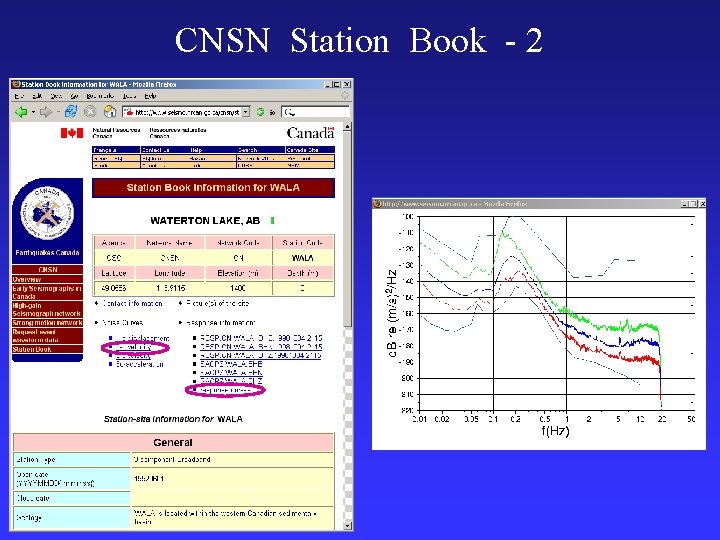Click the Stop loading icon

tap(90, 112)
